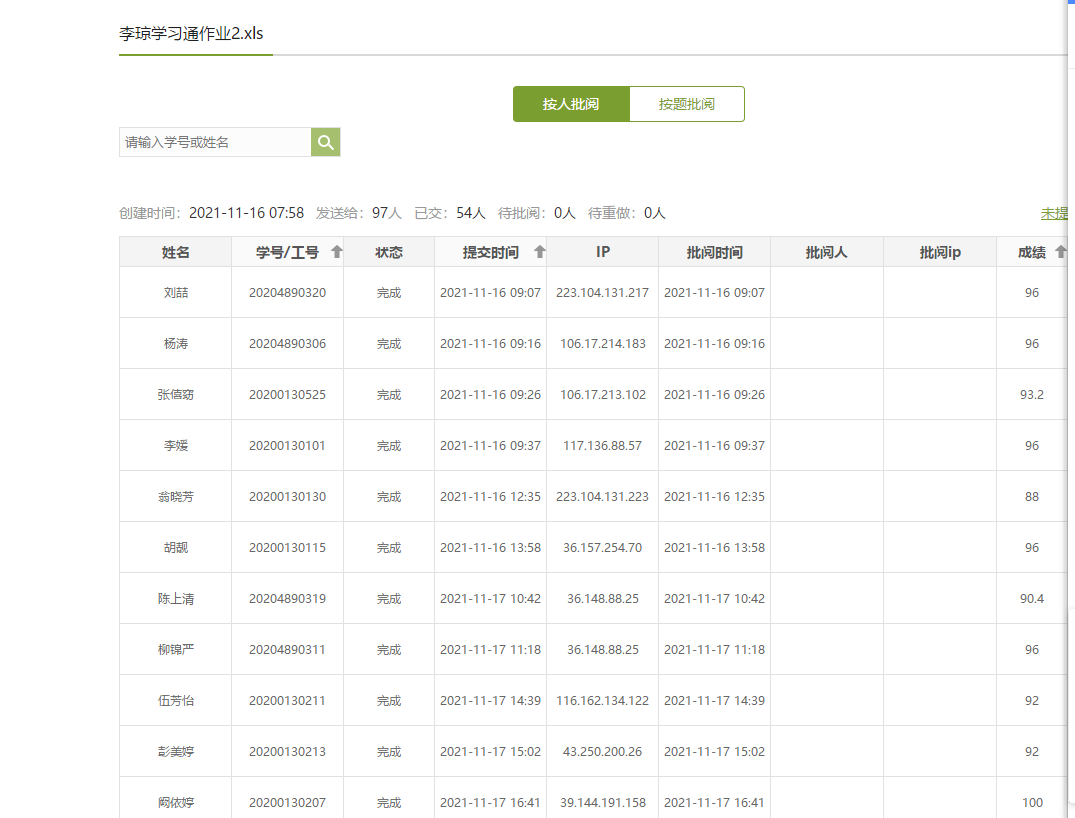The width and height of the screenshot is (1075, 818).
Task: Click the vertical scrollbar on right edge
Action: tap(1069, 400)
